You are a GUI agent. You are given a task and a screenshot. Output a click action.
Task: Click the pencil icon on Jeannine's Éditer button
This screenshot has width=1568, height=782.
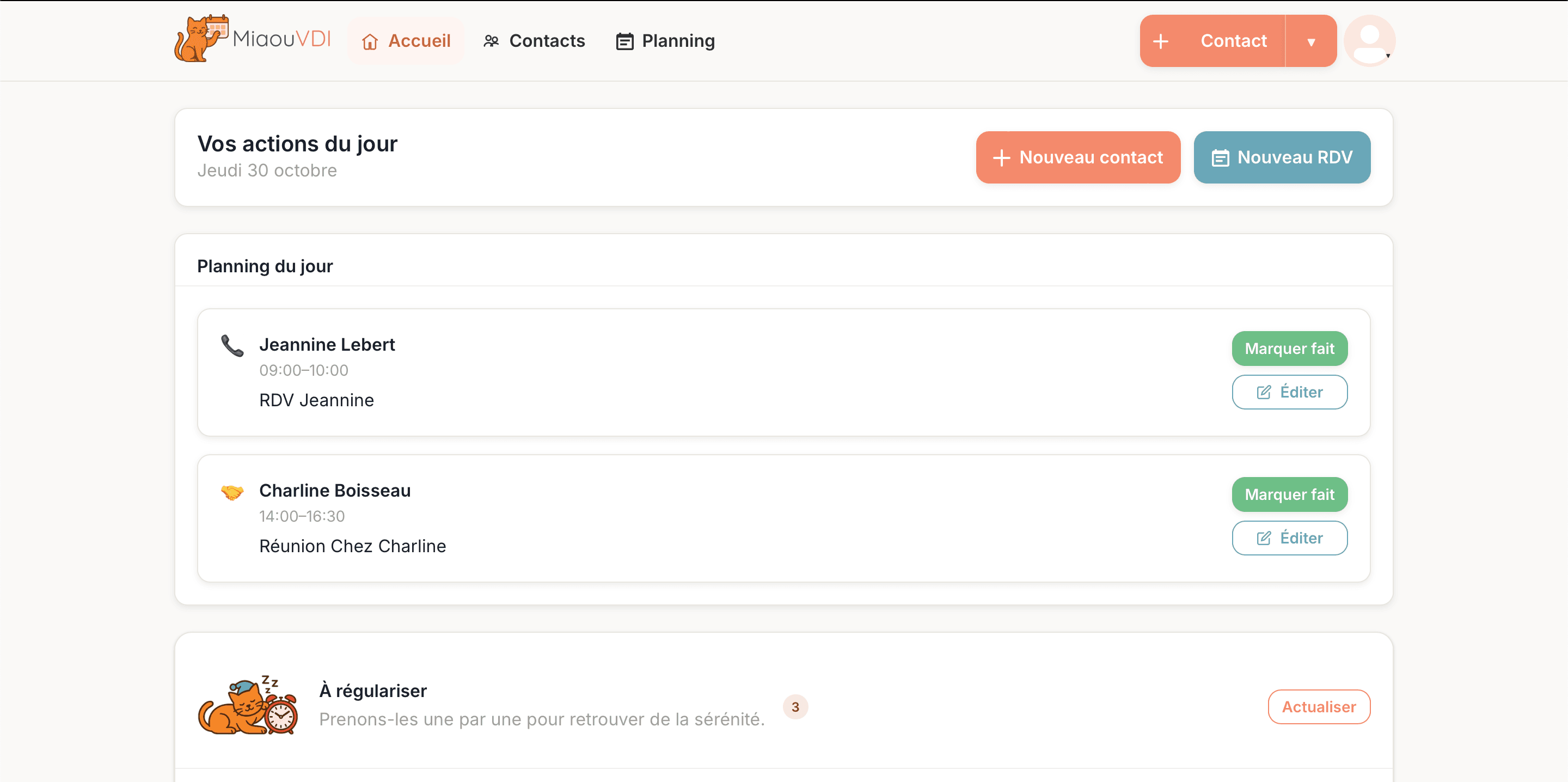point(1263,392)
